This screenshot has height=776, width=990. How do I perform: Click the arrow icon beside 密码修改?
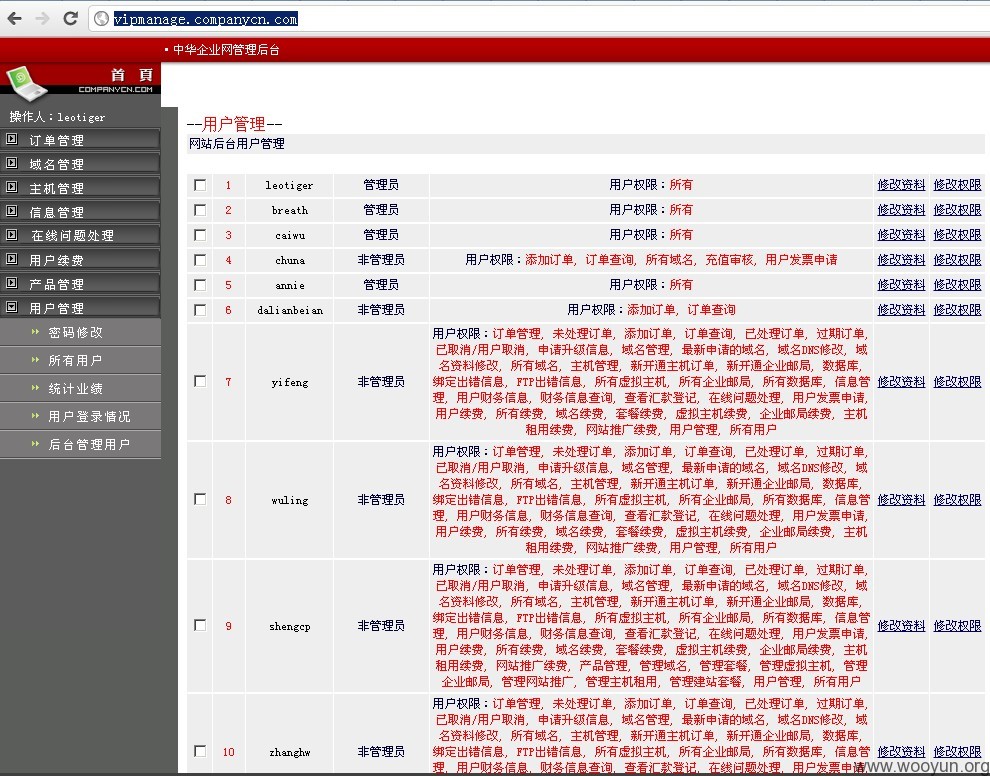[x=35, y=331]
